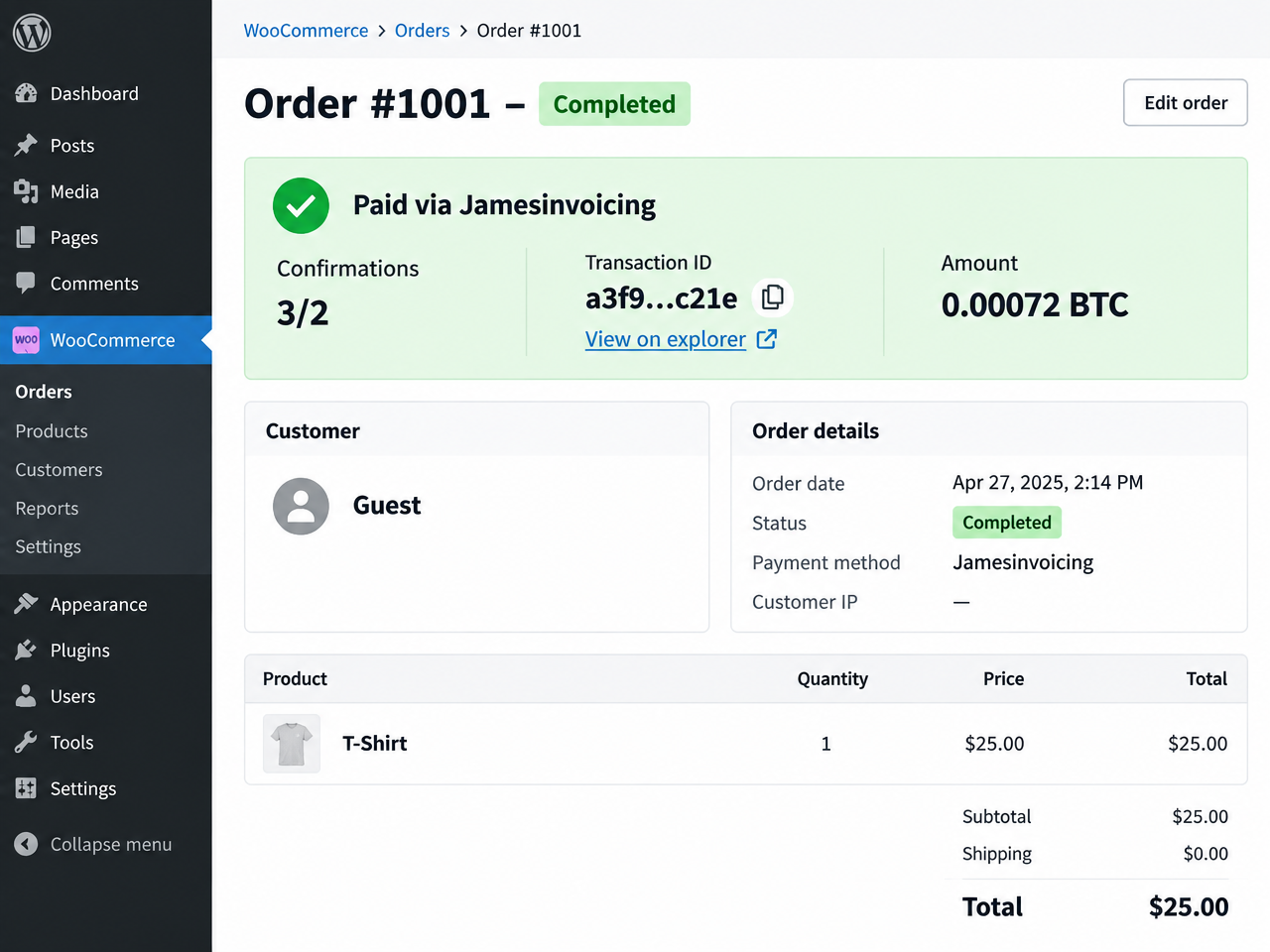The image size is (1270, 952).
Task: Click the Completed badge next to order title
Action: 614,104
